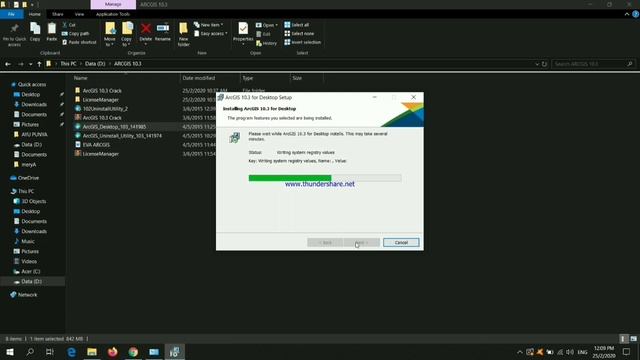Image resolution: width=640 pixels, height=360 pixels.
Task: Click the Refresh button by address bar
Action: (544, 64)
